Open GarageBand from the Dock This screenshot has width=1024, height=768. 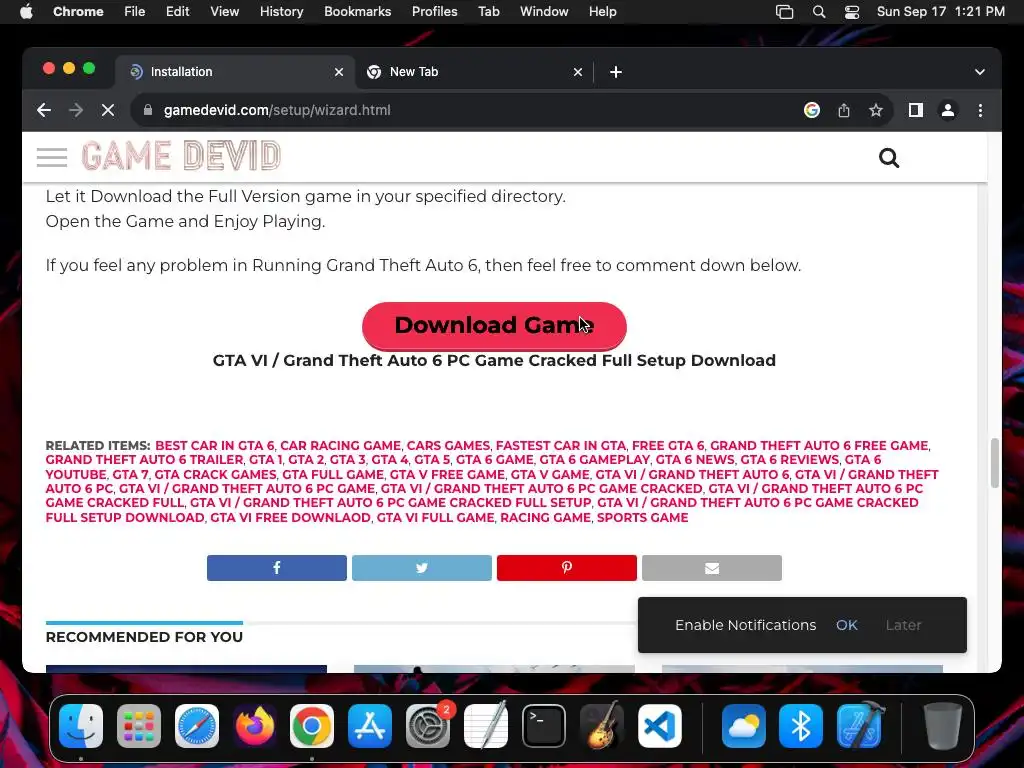pyautogui.click(x=601, y=726)
